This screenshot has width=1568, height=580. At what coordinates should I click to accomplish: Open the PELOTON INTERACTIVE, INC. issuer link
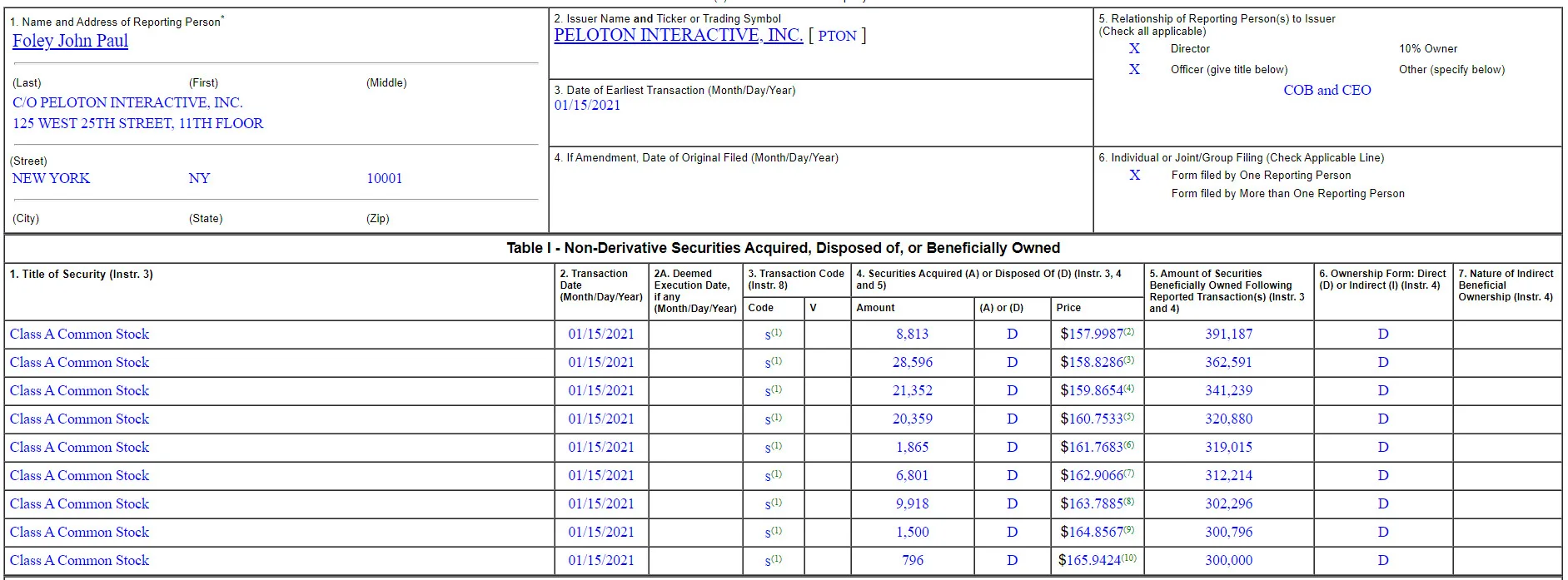tap(678, 35)
